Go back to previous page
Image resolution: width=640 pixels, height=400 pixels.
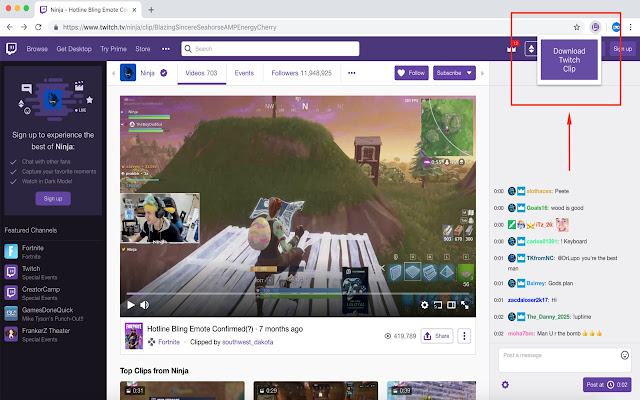click(10, 27)
